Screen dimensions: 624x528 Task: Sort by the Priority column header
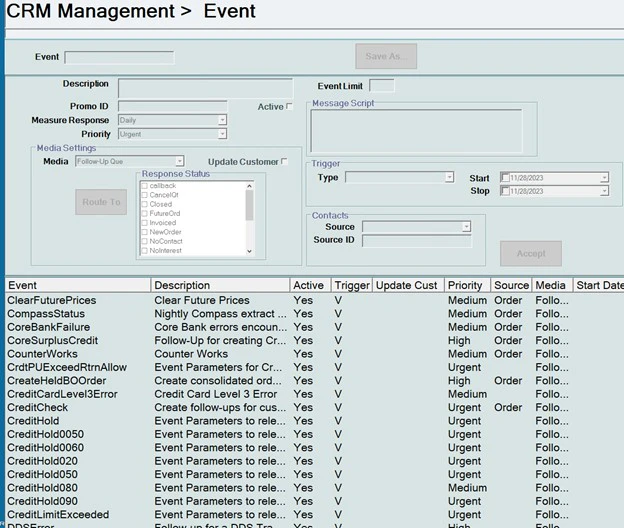[x=468, y=285]
